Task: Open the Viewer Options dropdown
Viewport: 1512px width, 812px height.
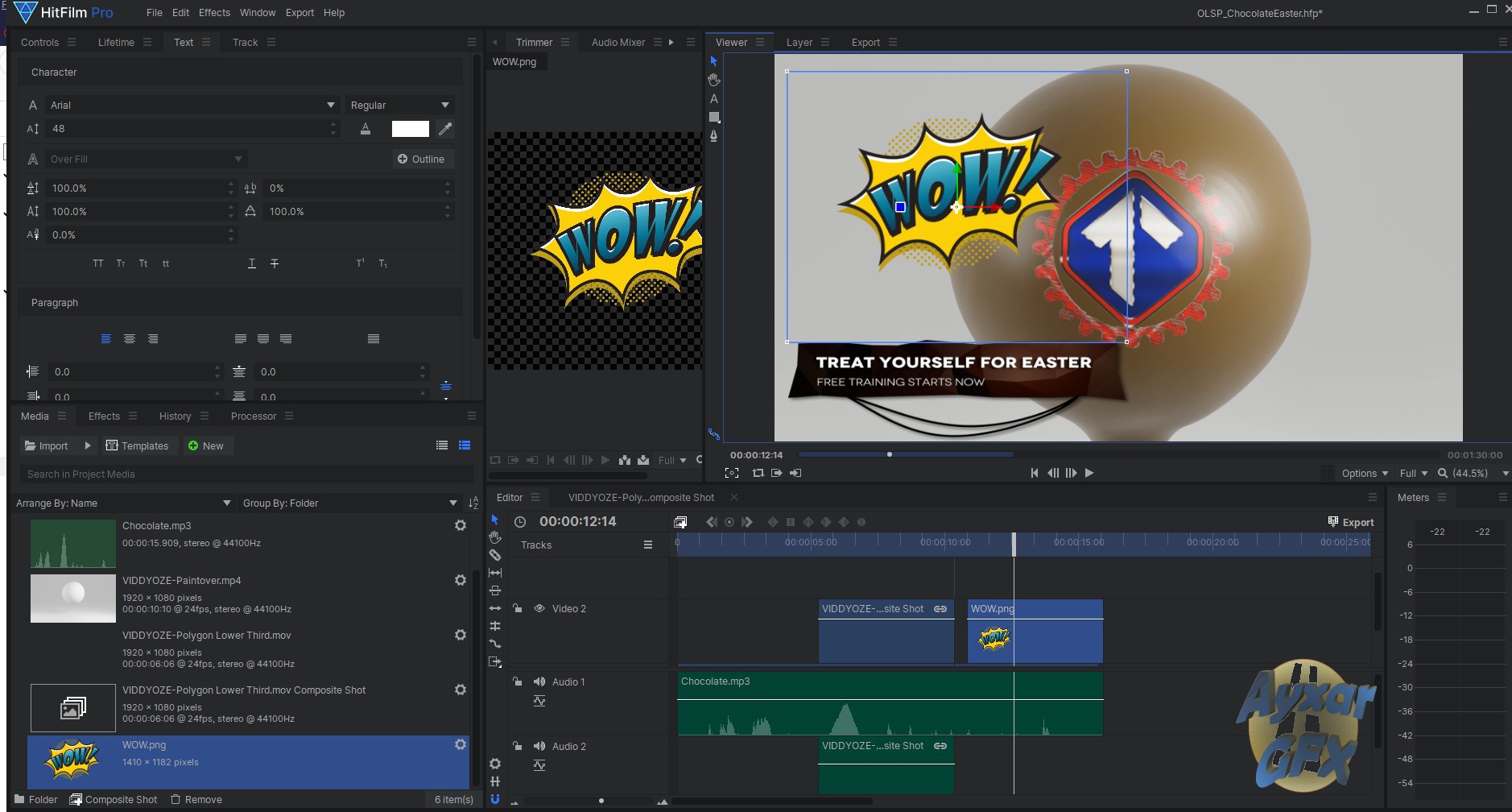Action: point(1365,474)
